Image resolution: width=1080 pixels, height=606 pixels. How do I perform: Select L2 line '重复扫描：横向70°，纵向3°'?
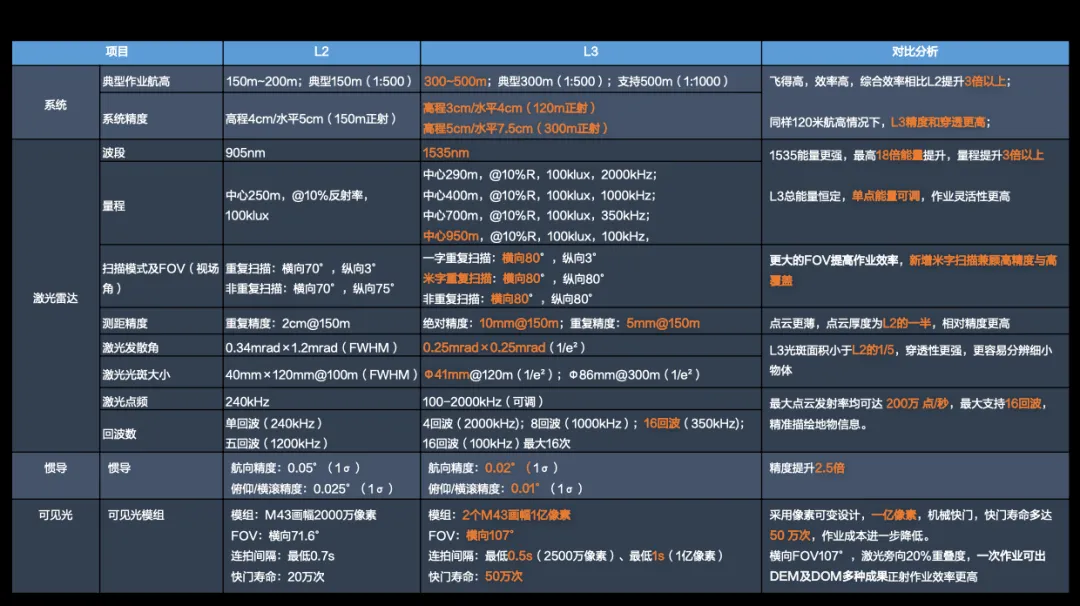tap(300, 269)
